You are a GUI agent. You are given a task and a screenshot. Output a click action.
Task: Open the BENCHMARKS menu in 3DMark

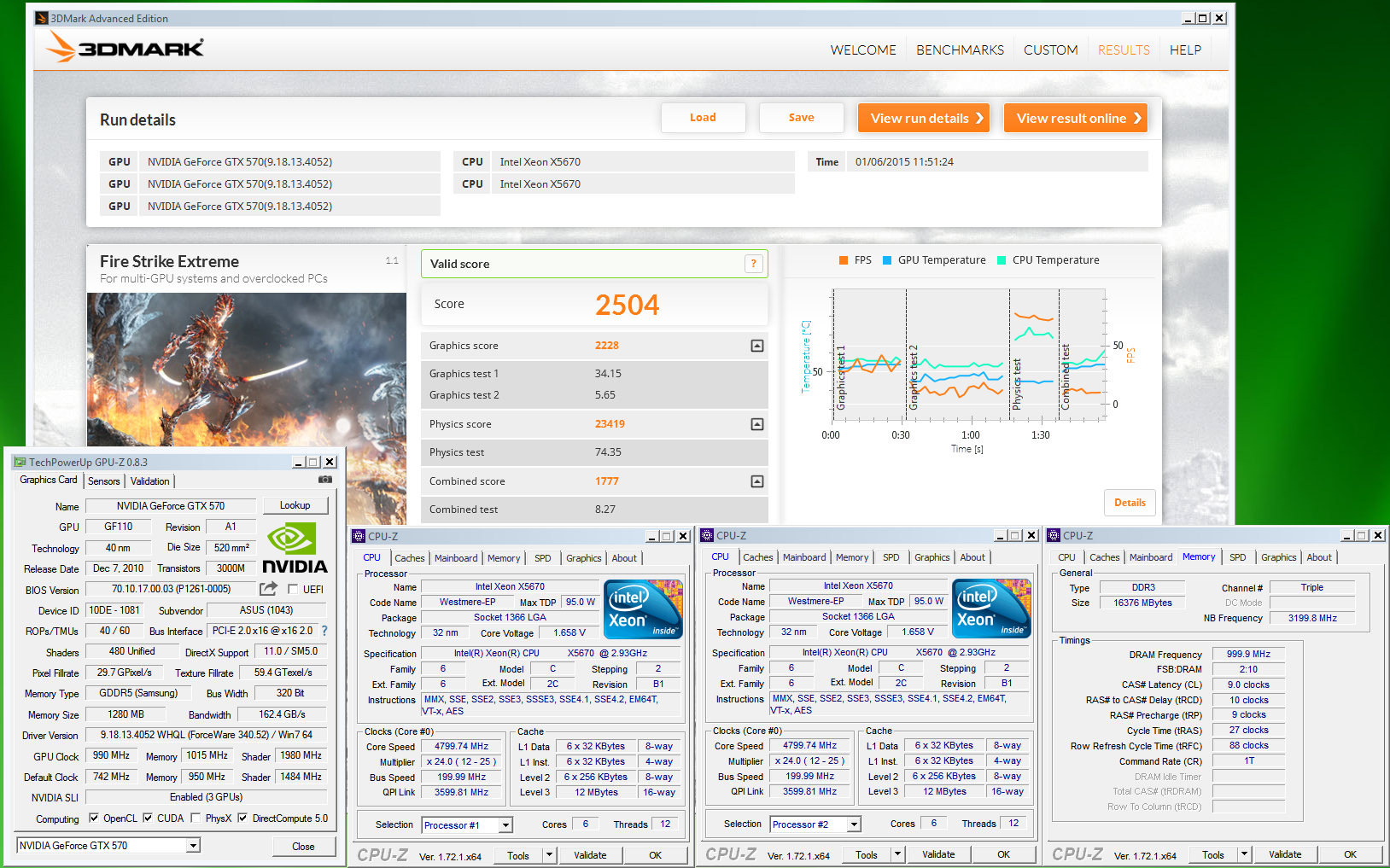[x=960, y=50]
